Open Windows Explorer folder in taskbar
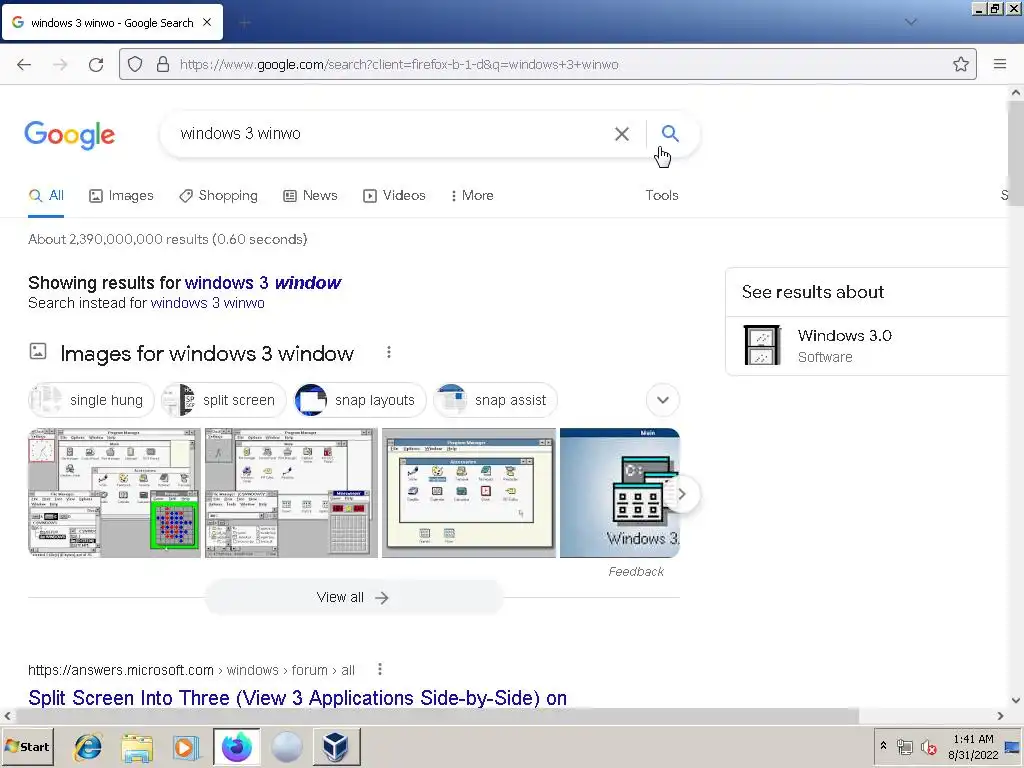This screenshot has width=1024, height=768. pos(137,747)
